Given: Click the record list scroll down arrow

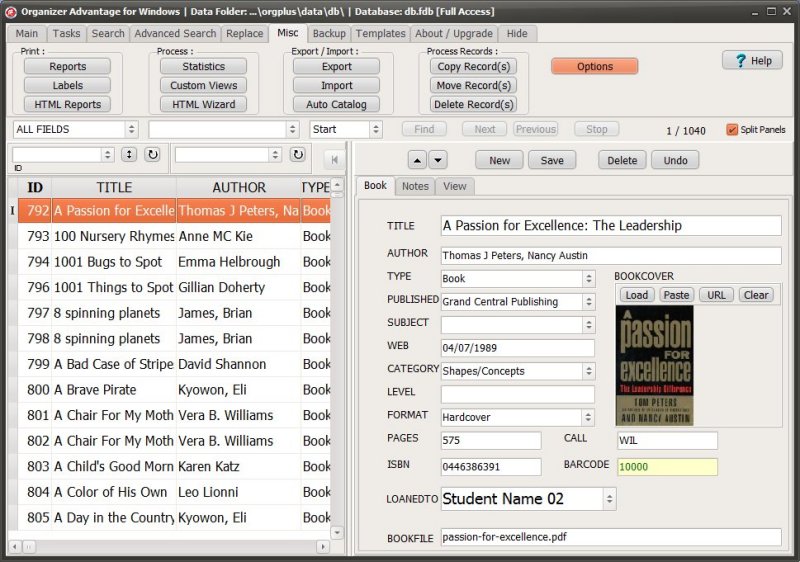Looking at the screenshot, I should [x=337, y=533].
